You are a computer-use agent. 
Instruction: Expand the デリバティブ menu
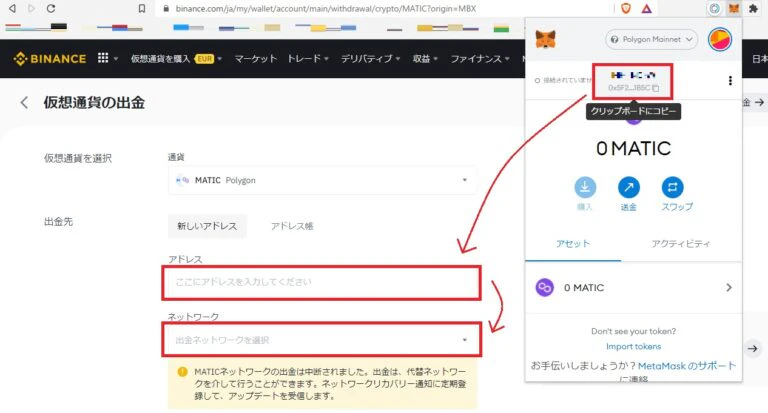tap(371, 59)
